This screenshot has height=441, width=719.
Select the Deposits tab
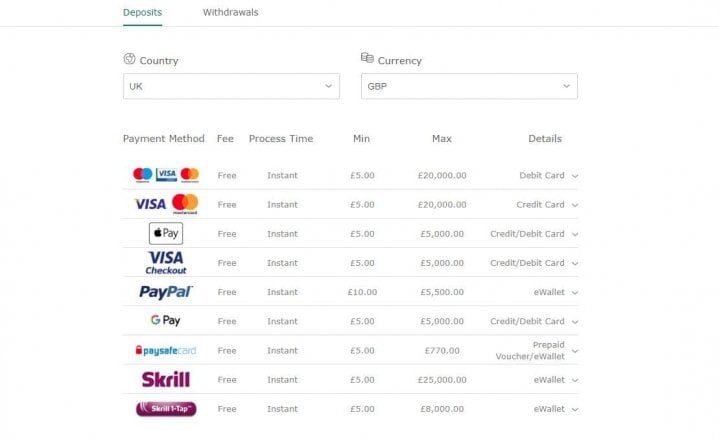[142, 13]
